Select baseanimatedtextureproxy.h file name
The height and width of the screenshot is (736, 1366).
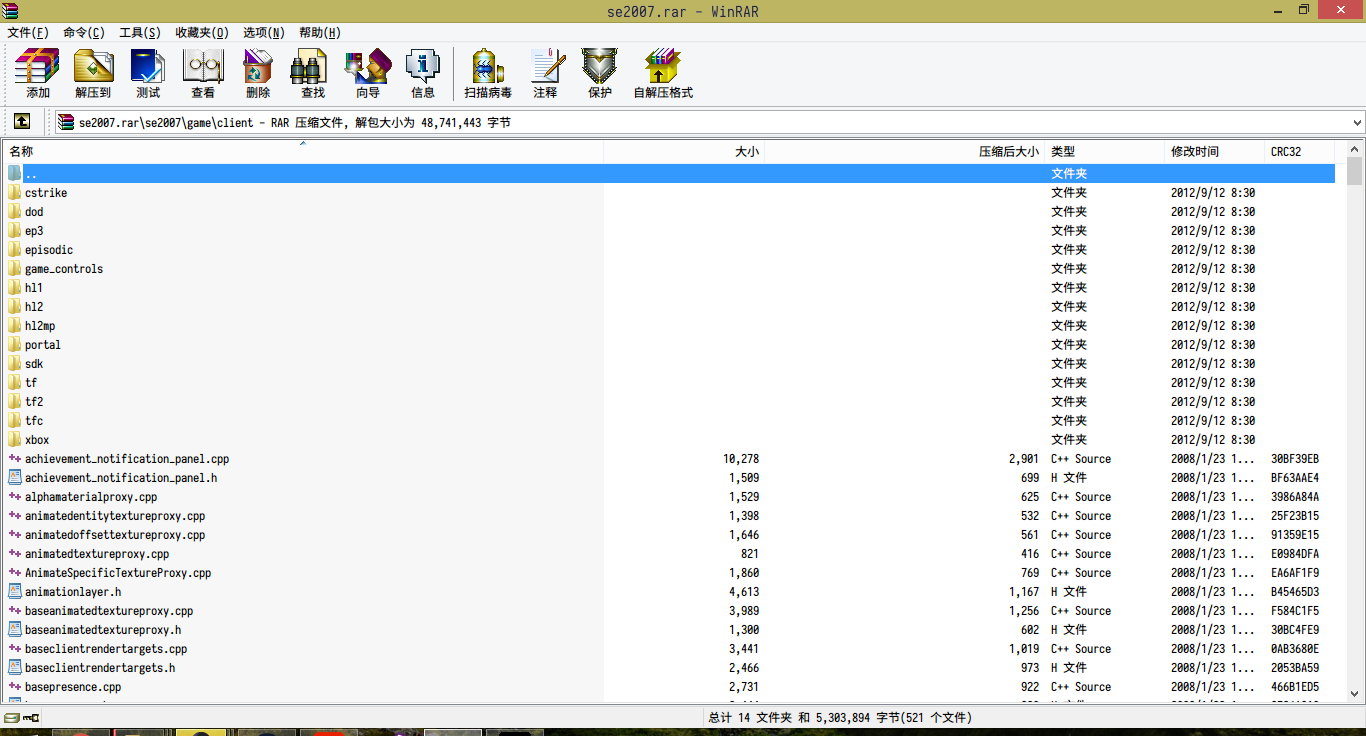click(x=103, y=630)
